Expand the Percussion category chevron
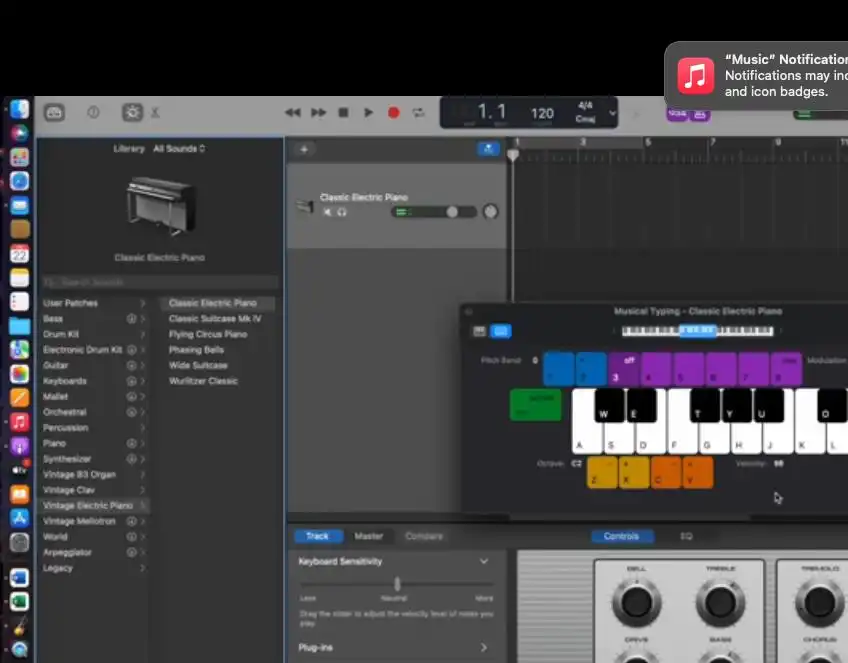This screenshot has width=848, height=663. coord(143,428)
